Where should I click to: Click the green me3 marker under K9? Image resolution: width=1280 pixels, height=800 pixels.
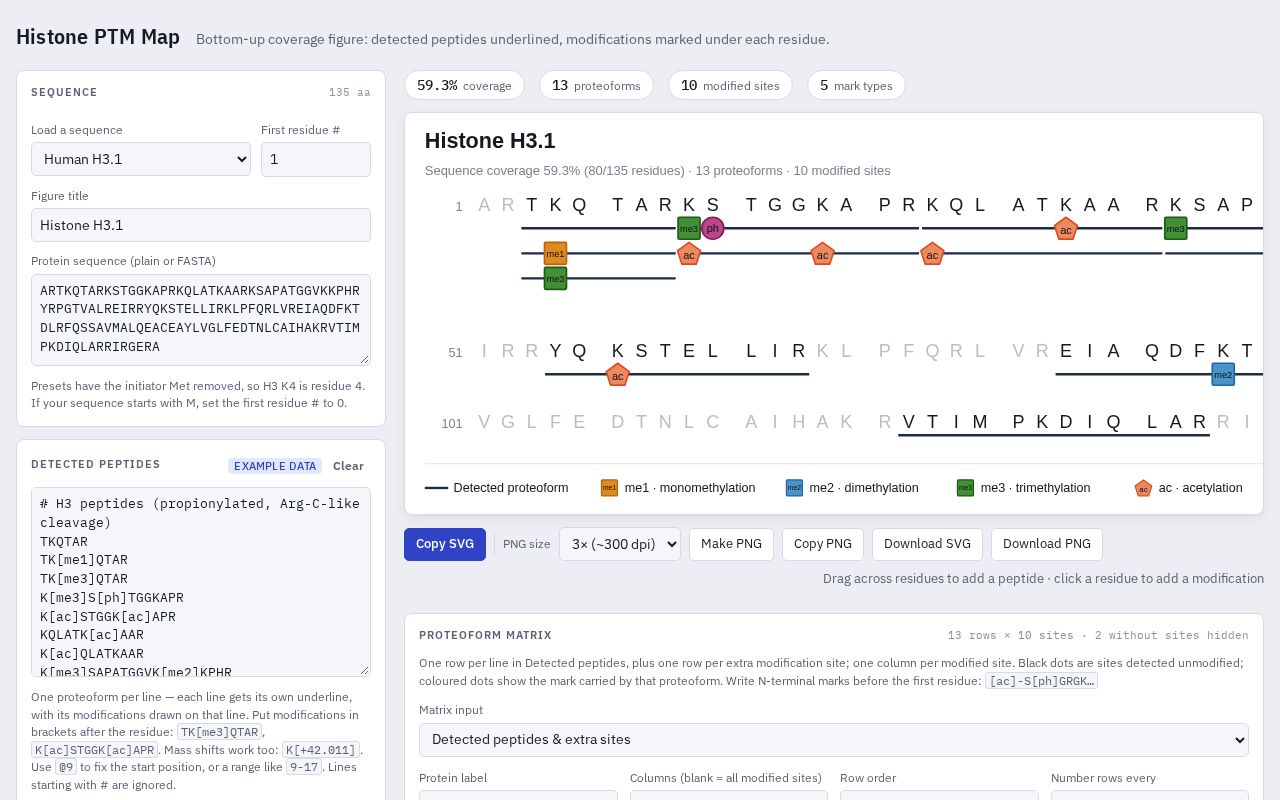coord(689,229)
